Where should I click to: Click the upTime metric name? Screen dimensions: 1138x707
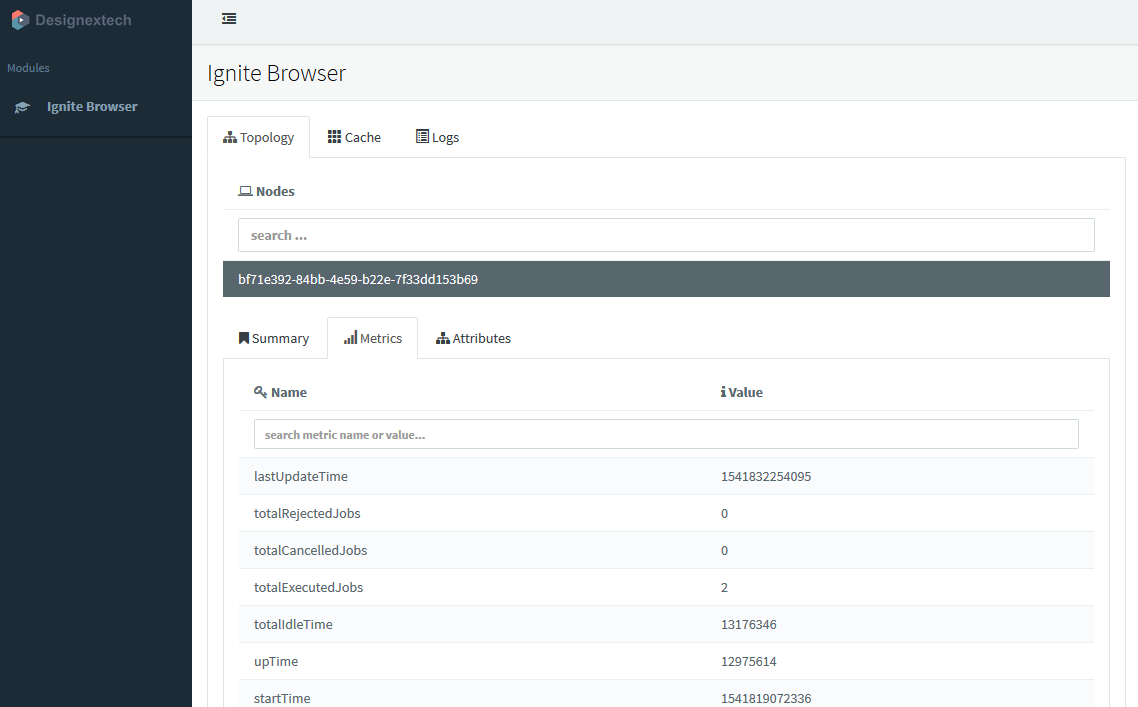(276, 662)
